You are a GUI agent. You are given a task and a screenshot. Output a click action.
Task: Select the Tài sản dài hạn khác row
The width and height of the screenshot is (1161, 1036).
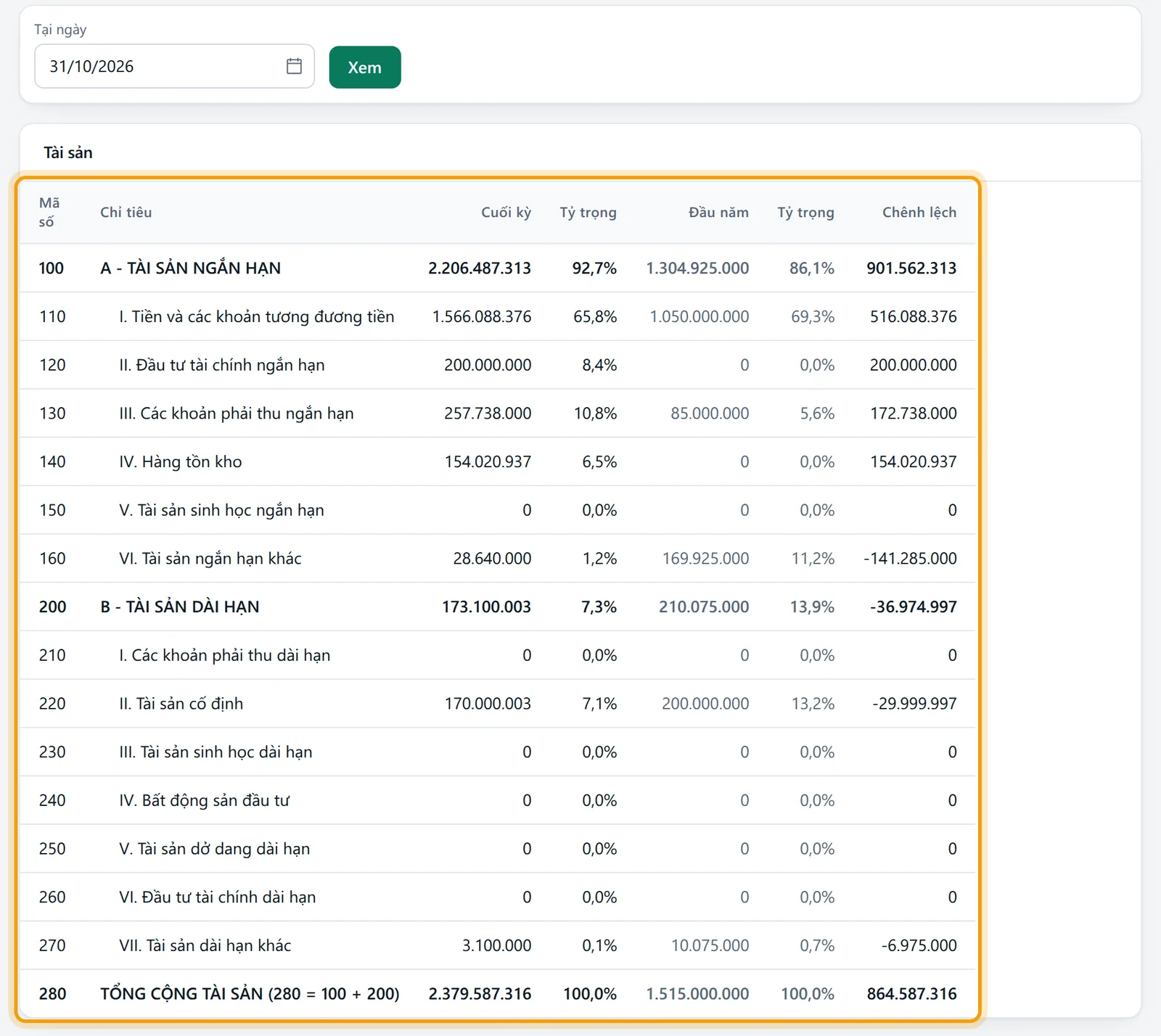click(x=498, y=945)
